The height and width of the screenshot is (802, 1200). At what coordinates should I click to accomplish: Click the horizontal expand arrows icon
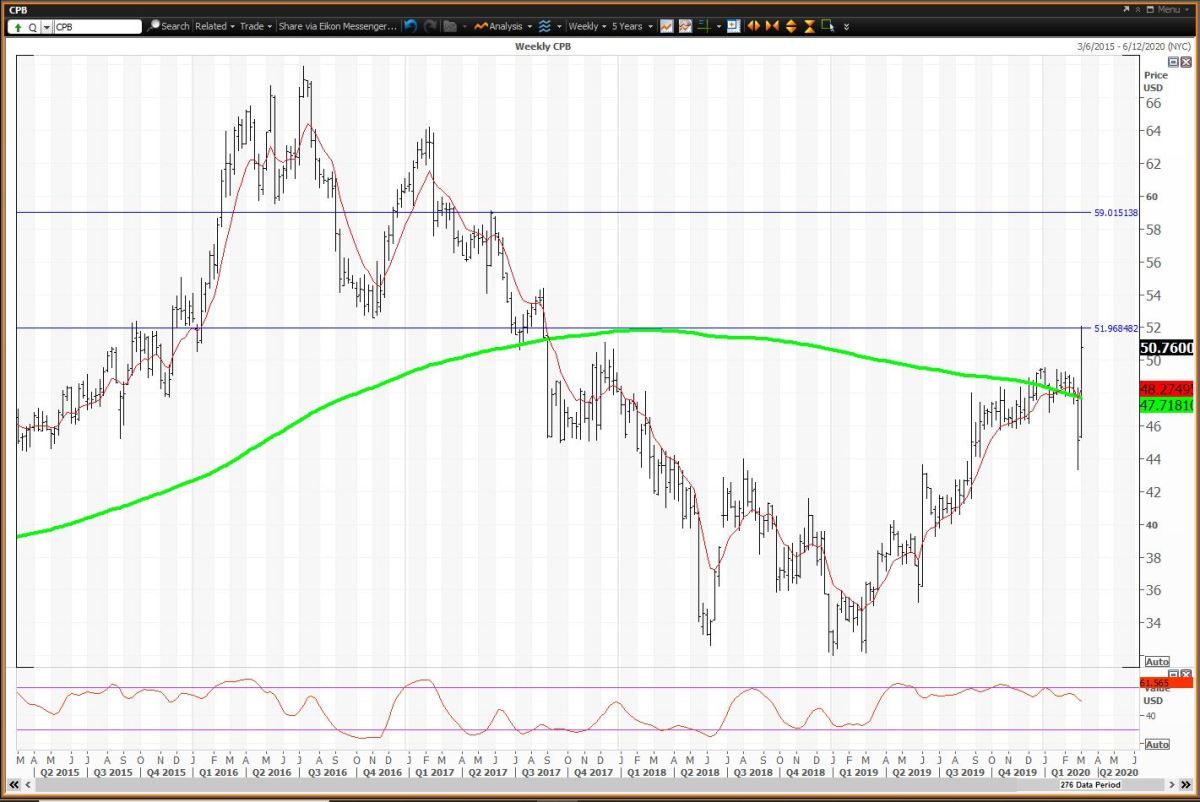pos(754,26)
